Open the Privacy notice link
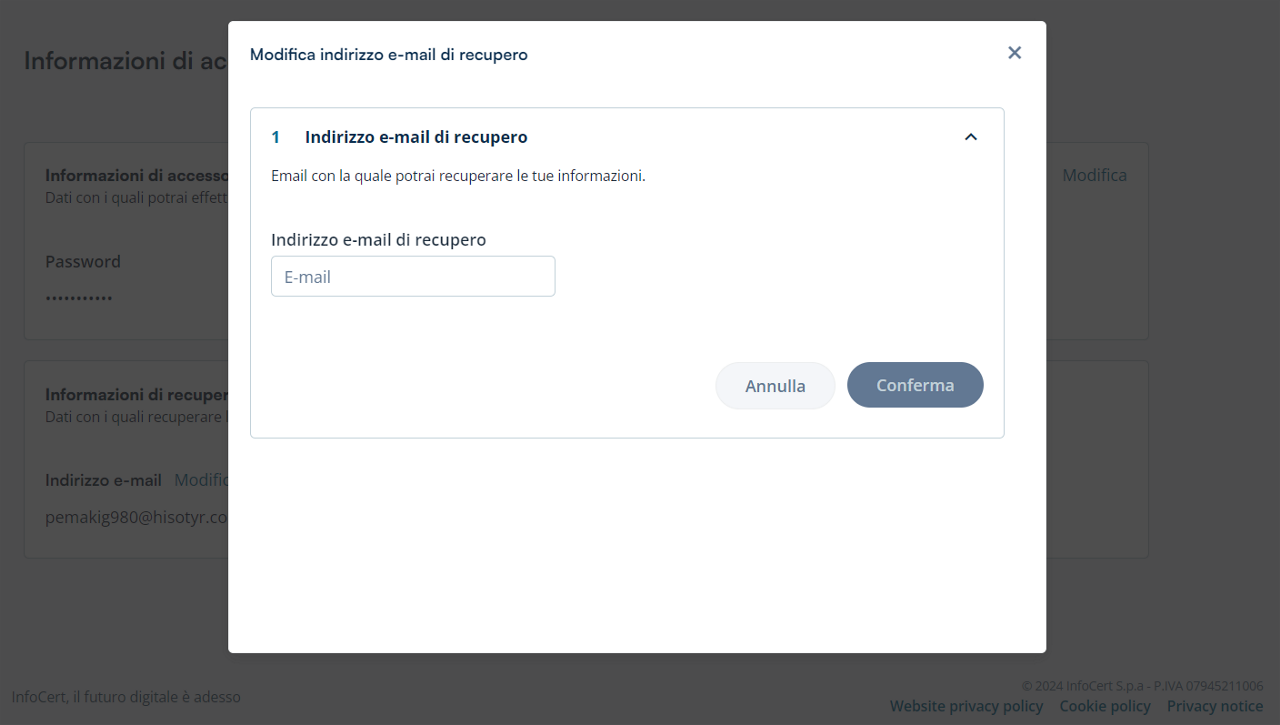Screen dimensions: 1280x725 1214,706
